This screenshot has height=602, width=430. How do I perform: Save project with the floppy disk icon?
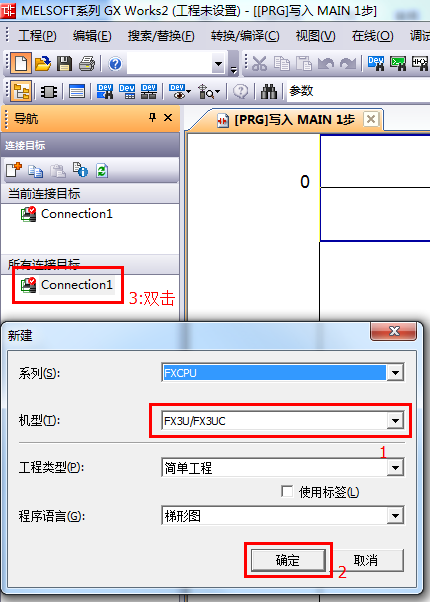64,63
